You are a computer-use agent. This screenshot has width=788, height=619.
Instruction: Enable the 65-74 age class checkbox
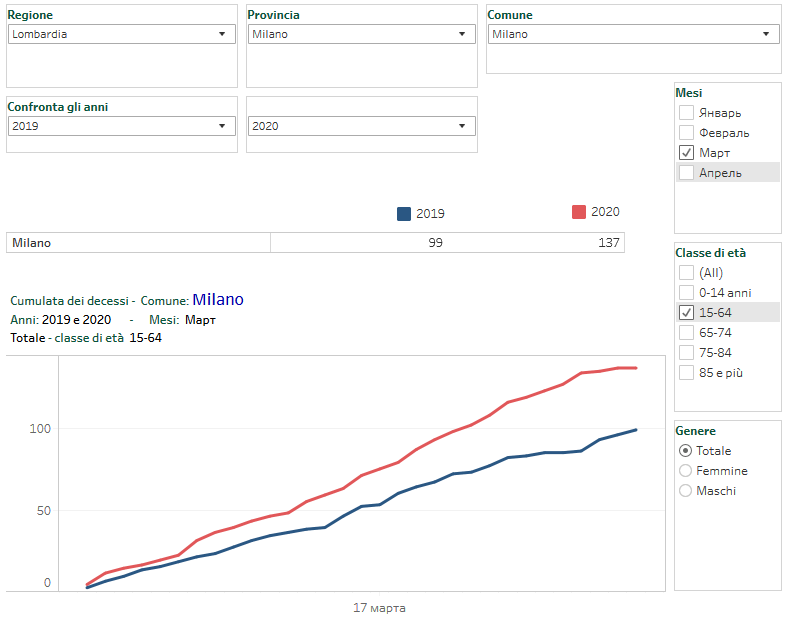pyautogui.click(x=686, y=333)
